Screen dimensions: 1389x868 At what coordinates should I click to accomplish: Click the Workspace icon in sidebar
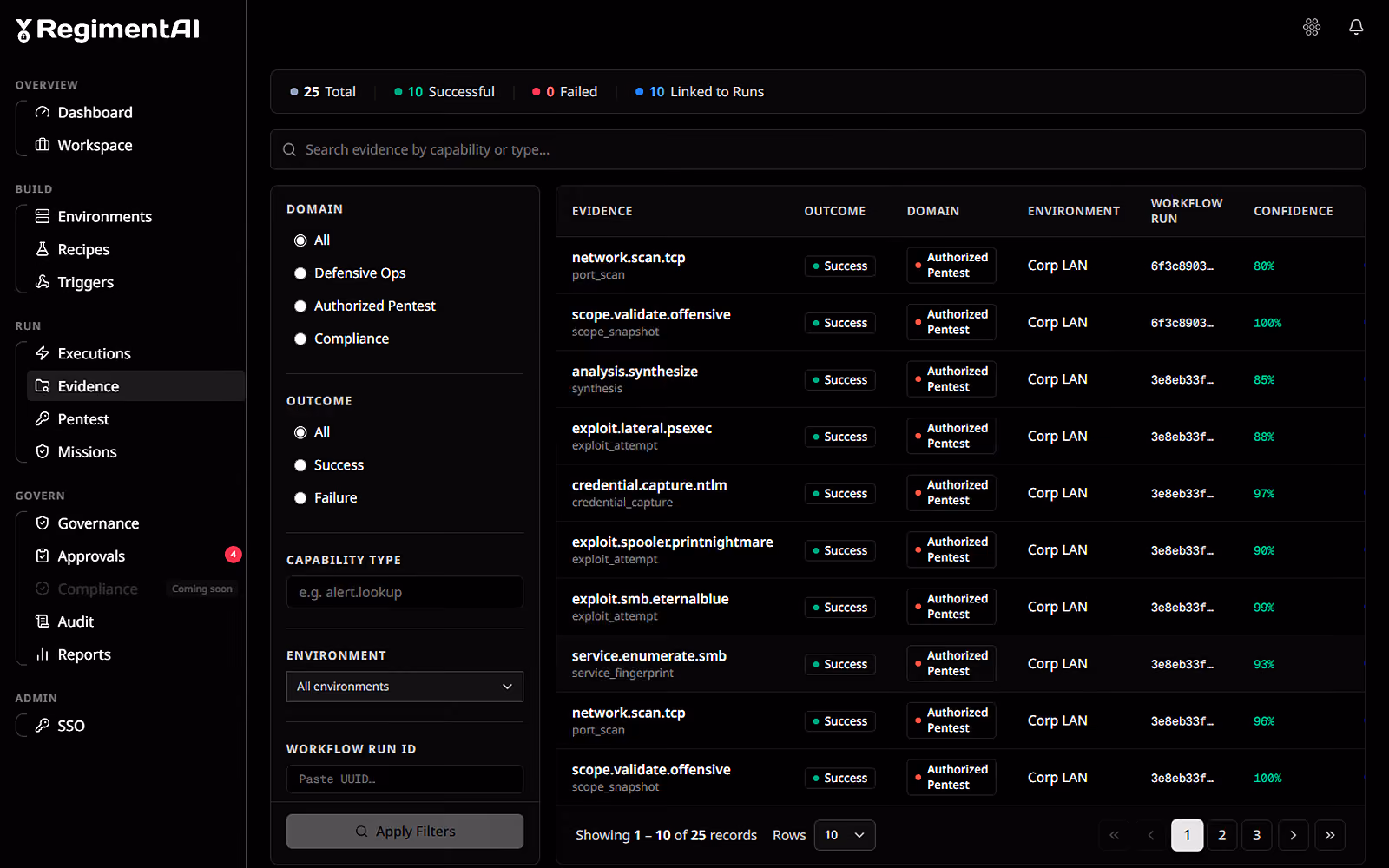pos(42,145)
